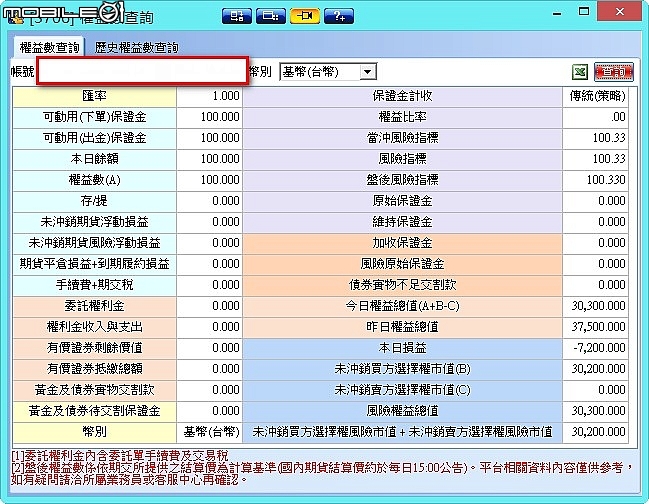Screen dimensions: 649x504
Task: Select 昨日權益總值 label cell
Action: point(402,327)
